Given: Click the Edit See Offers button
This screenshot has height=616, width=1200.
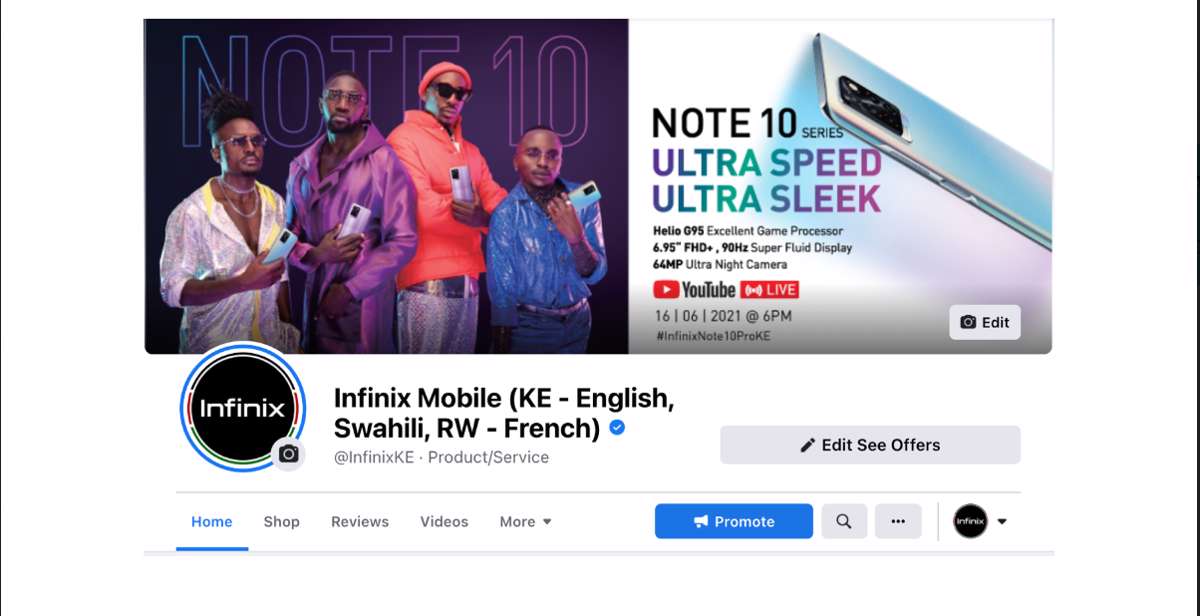Looking at the screenshot, I should pos(870,445).
